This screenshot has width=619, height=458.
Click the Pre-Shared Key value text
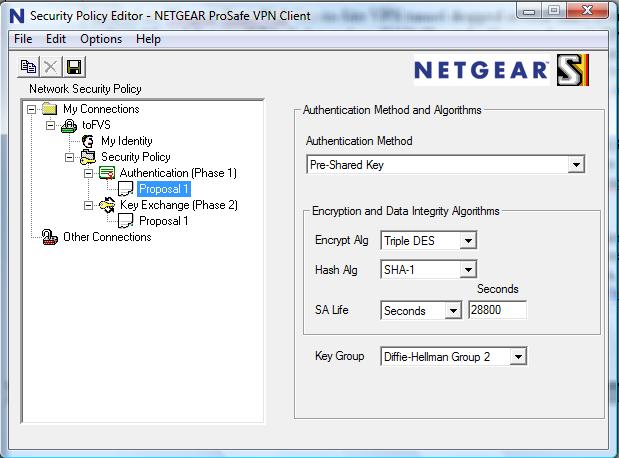point(347,165)
